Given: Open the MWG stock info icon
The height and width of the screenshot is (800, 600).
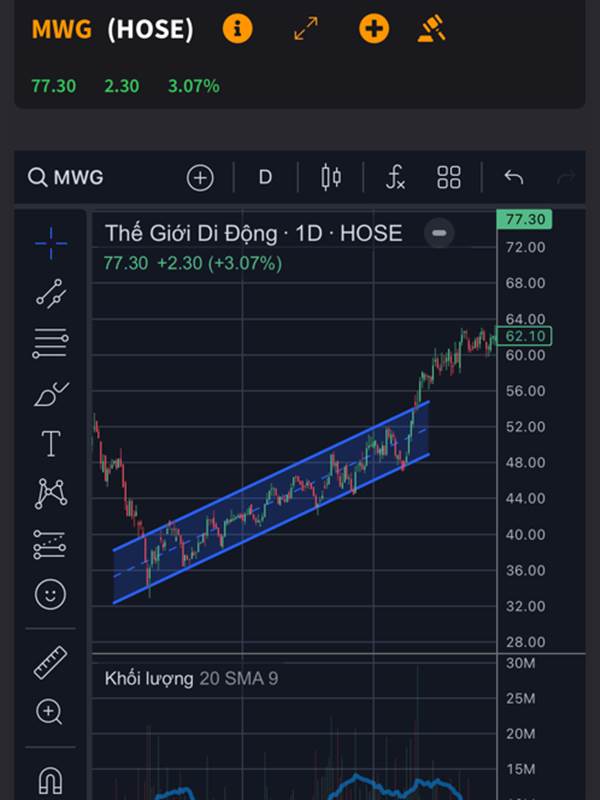Looking at the screenshot, I should point(237,29).
